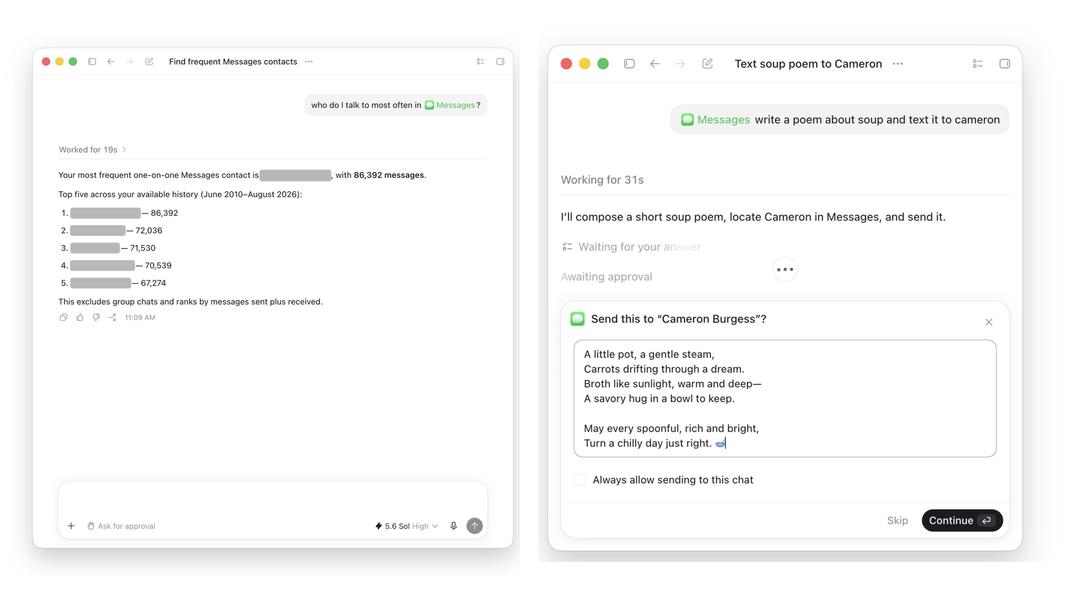Click the 'Working for 31s' status line

602,180
